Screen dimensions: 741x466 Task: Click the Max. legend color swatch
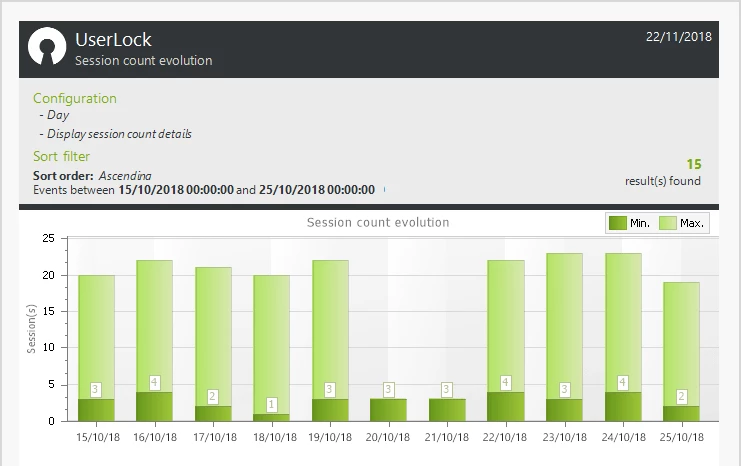point(667,223)
